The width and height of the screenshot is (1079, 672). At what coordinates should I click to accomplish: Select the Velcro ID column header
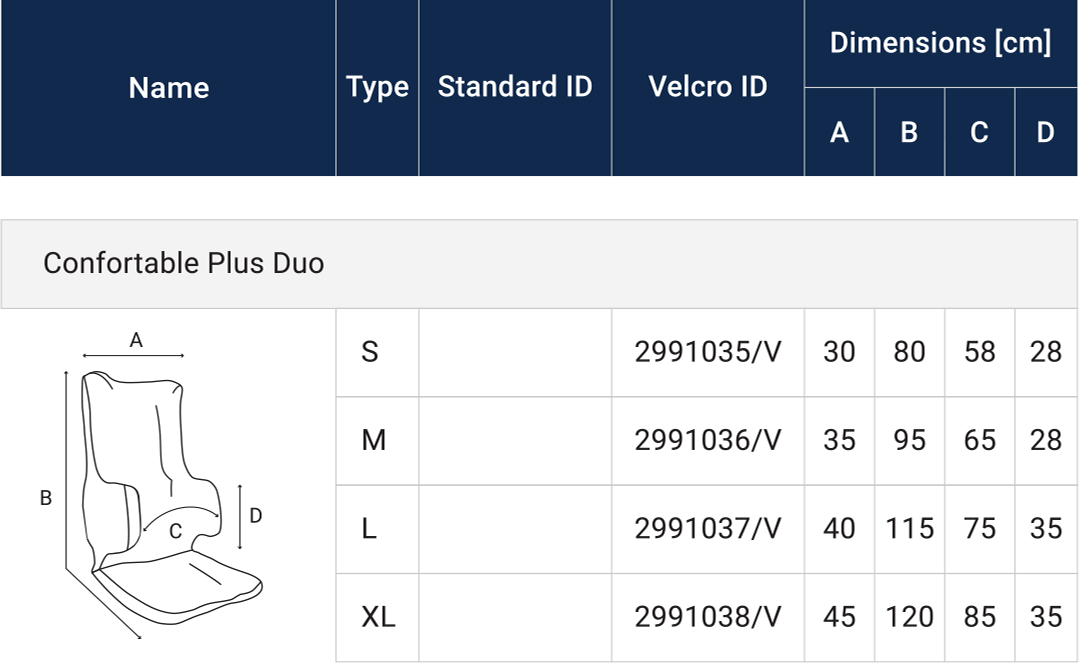click(x=708, y=87)
